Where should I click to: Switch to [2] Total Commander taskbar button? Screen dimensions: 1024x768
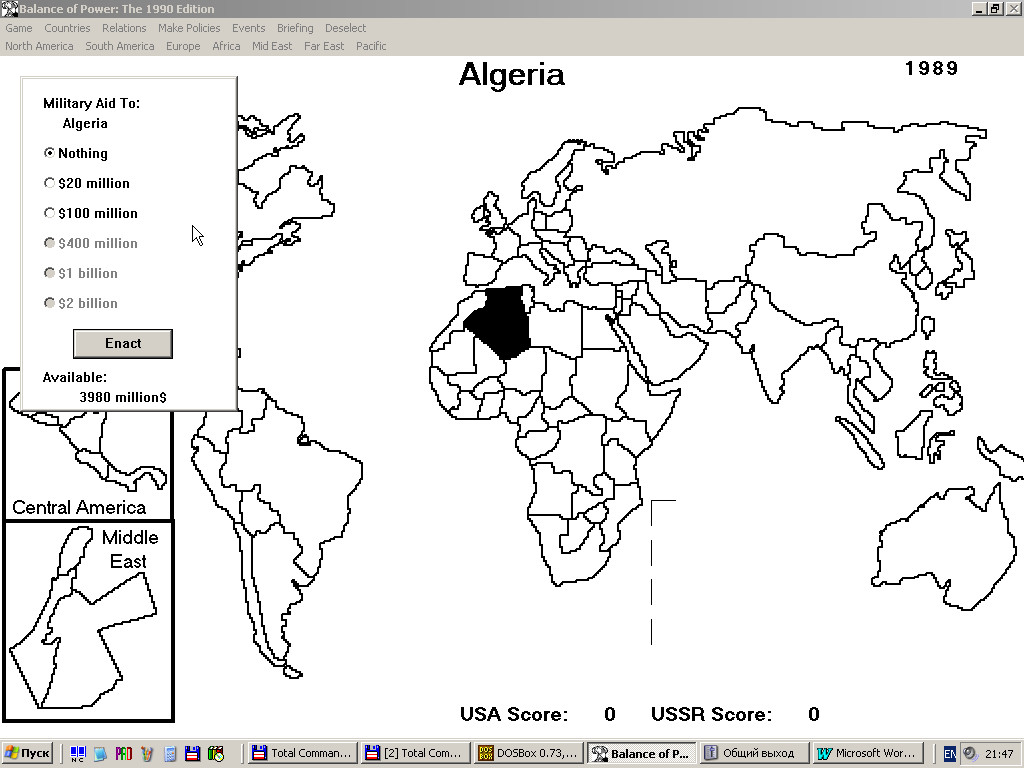tap(415, 753)
